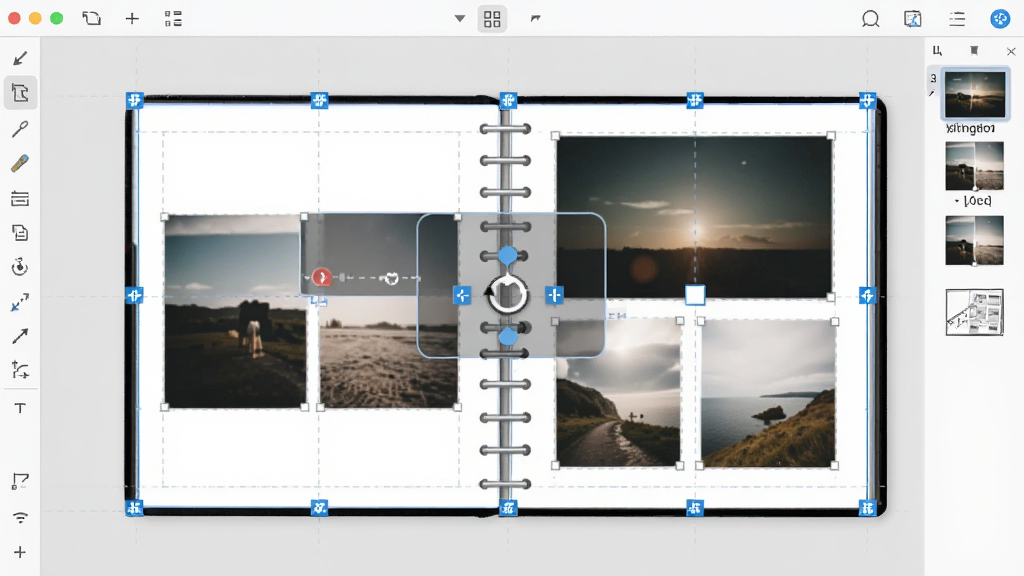Pick the diagonal line arrow tool
This screenshot has height=576, width=1024.
(x=20, y=336)
